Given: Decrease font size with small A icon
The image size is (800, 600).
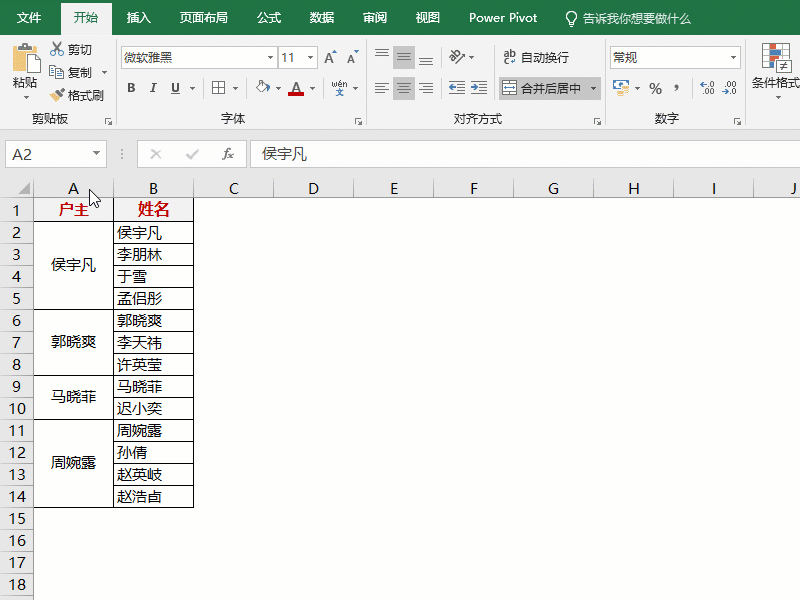Looking at the screenshot, I should click(x=353, y=57).
